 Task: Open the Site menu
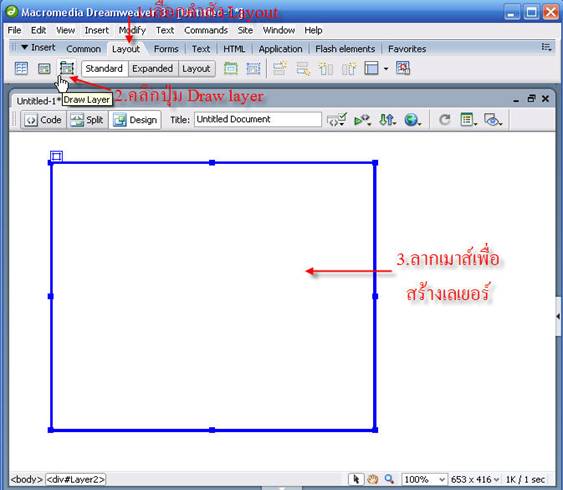point(245,30)
